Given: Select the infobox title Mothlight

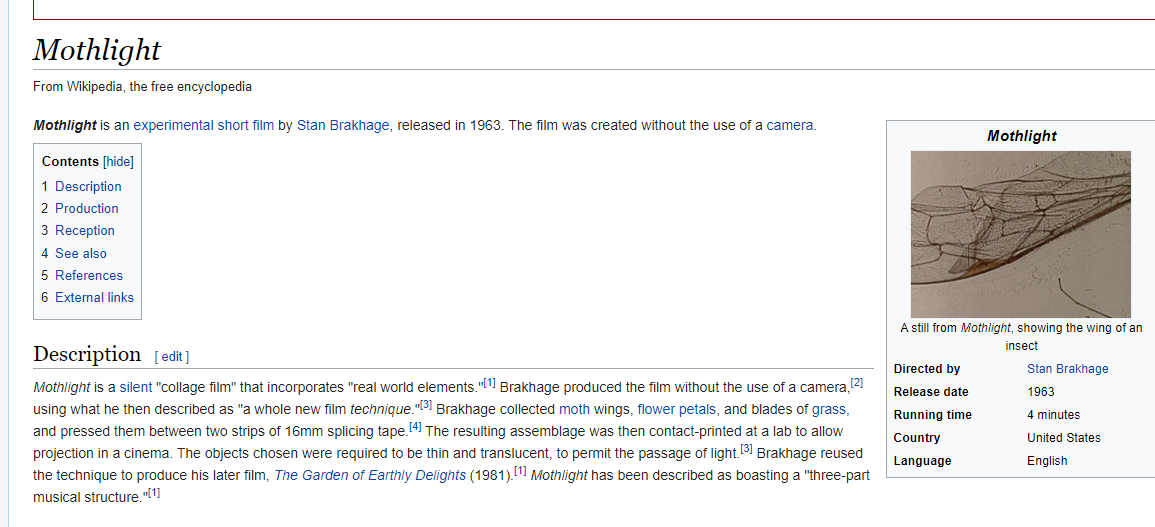Looking at the screenshot, I should 1021,136.
